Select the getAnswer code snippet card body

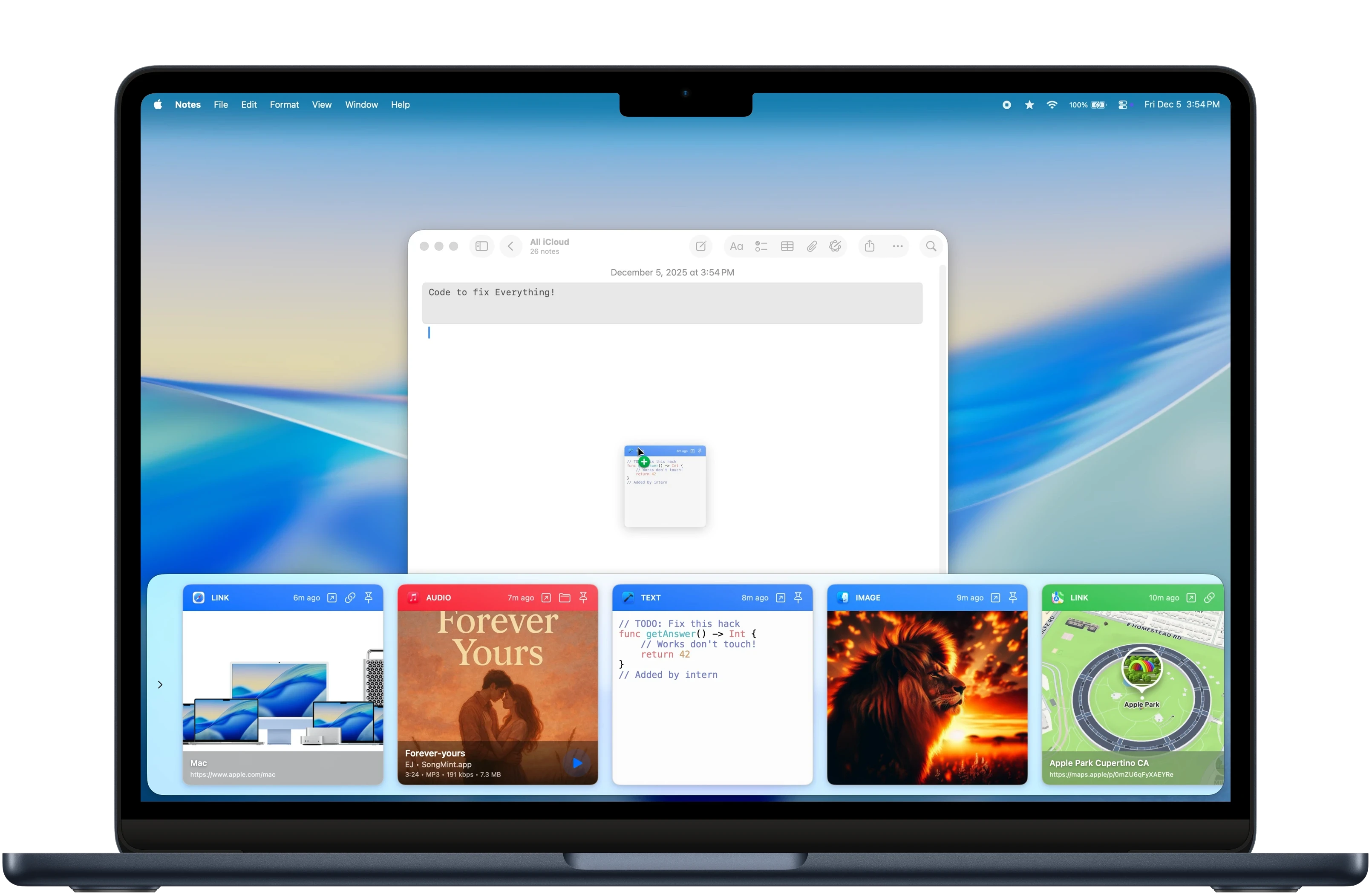(712, 697)
